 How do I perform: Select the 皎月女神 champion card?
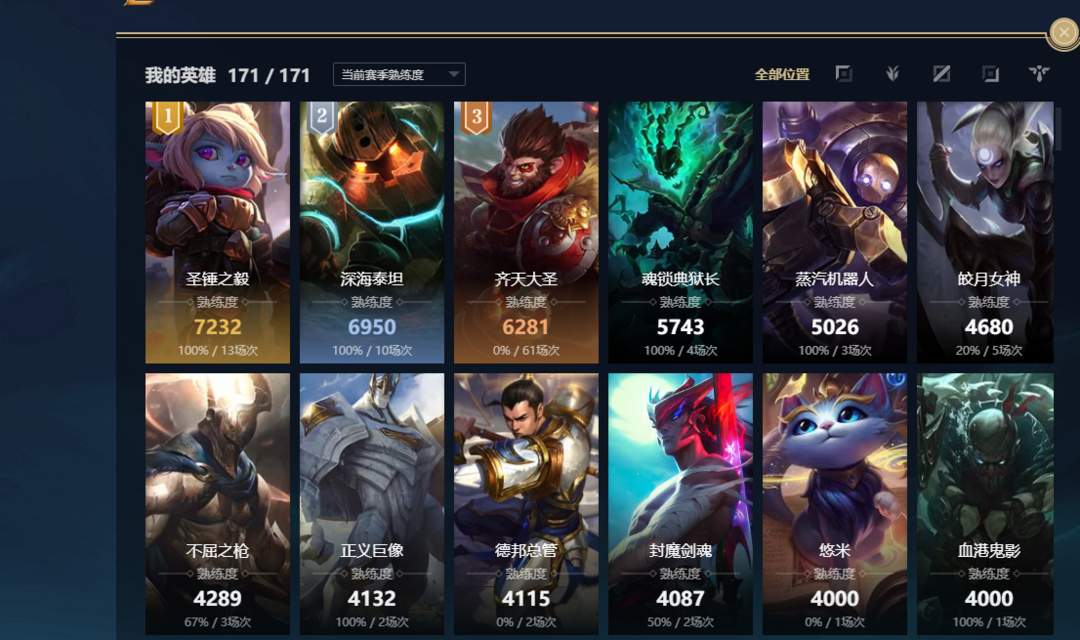(x=985, y=232)
